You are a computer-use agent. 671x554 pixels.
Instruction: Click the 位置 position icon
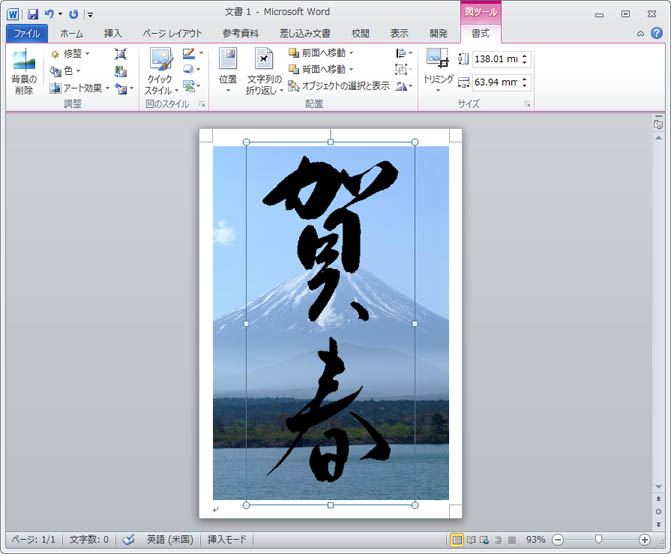pos(227,72)
